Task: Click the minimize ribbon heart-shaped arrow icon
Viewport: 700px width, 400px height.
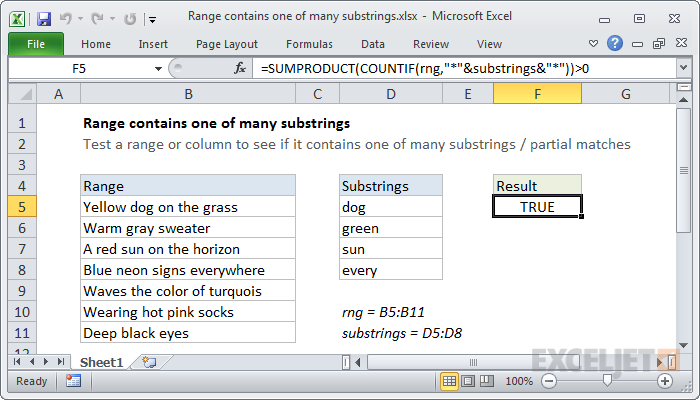Action: pos(593,43)
